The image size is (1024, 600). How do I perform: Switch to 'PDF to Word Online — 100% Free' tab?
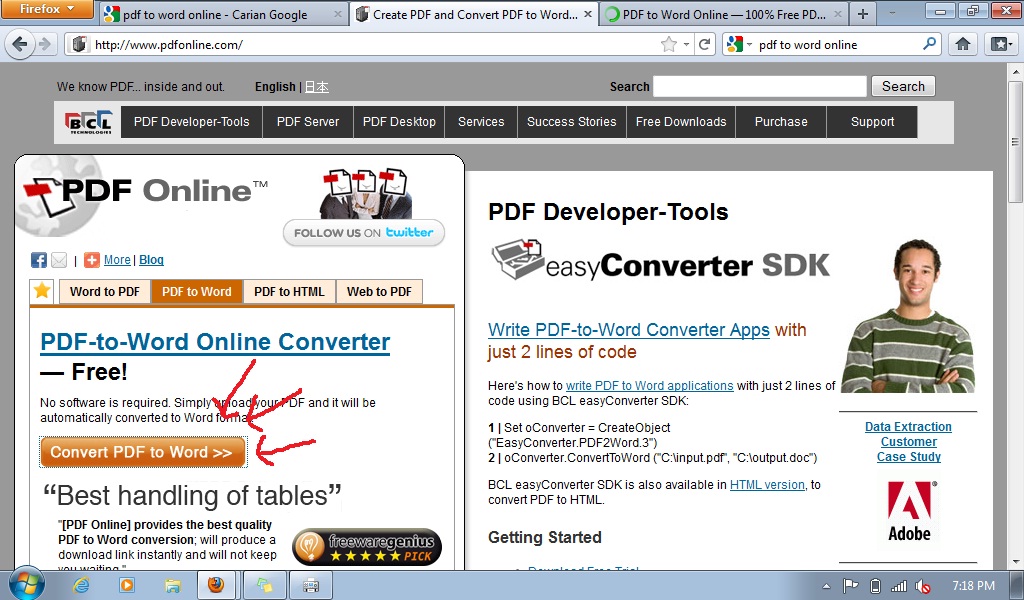(724, 14)
